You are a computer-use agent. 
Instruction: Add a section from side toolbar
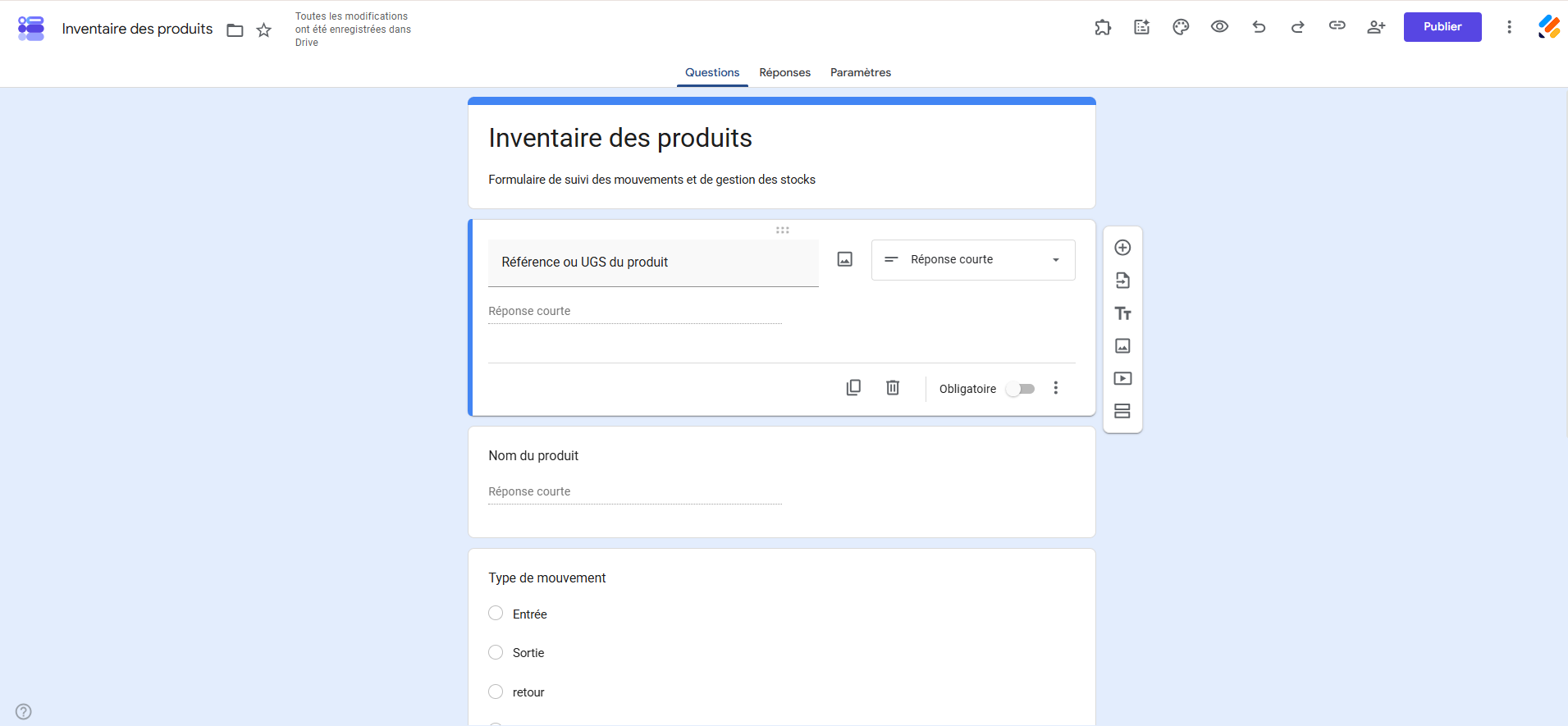click(x=1122, y=411)
